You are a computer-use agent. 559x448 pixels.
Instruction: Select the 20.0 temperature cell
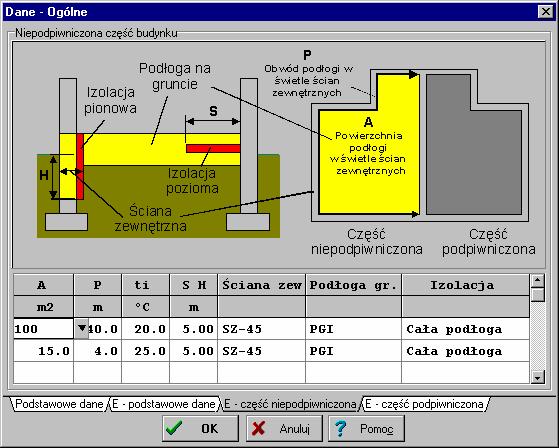click(145, 329)
